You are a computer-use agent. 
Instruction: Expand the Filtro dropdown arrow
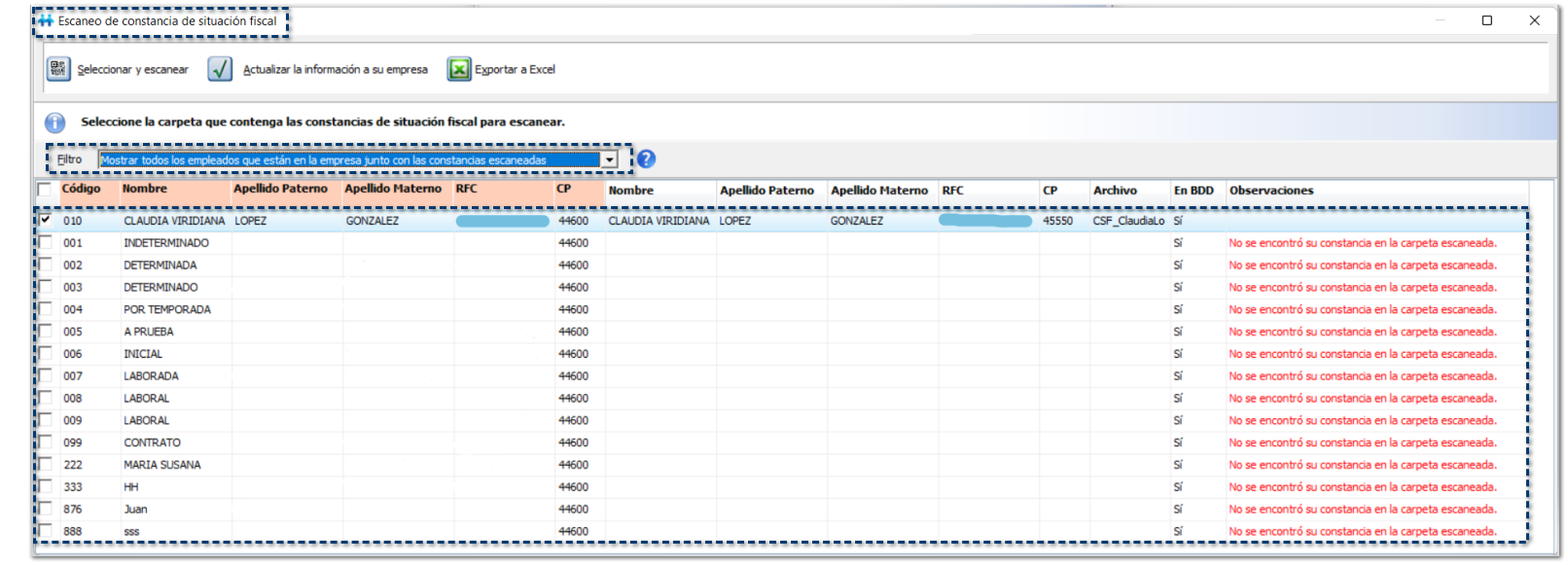[609, 160]
